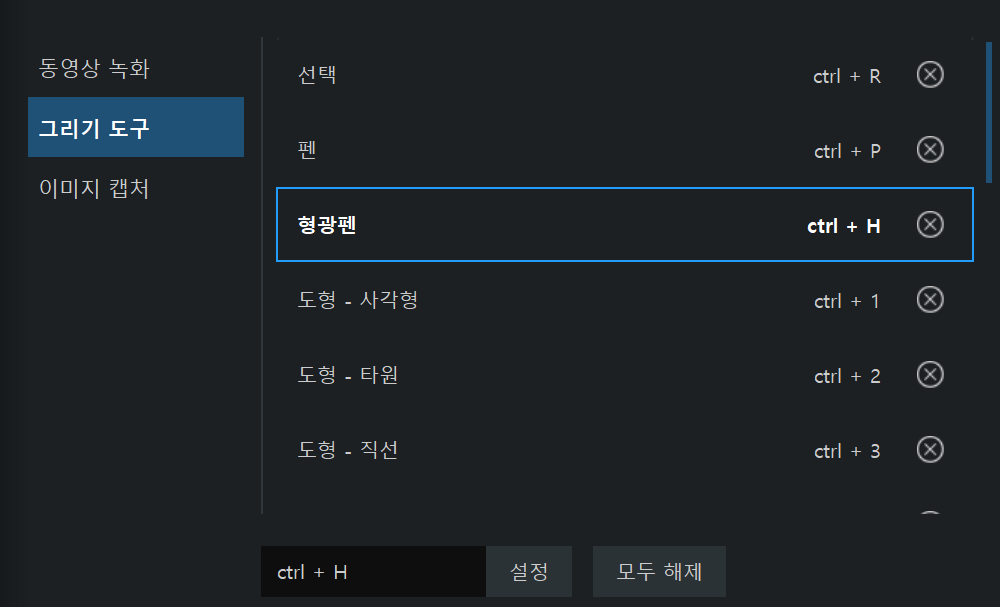Focus the ctrl + H shortcut input field
Screen dimensions: 1000x607
click(374, 571)
